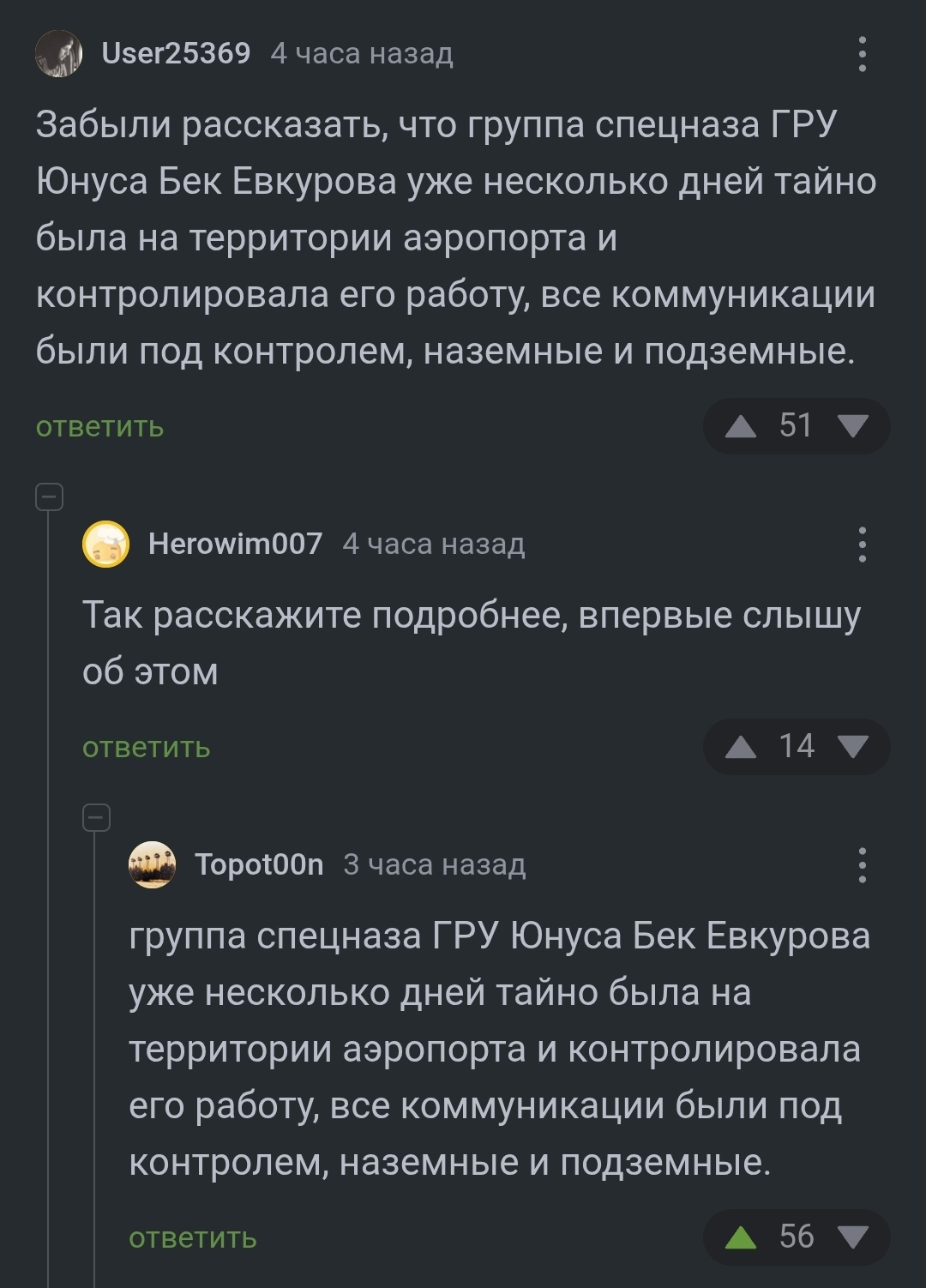The width and height of the screenshot is (926, 1288).
Task: Open the User25369 username link
Action: pos(176,53)
